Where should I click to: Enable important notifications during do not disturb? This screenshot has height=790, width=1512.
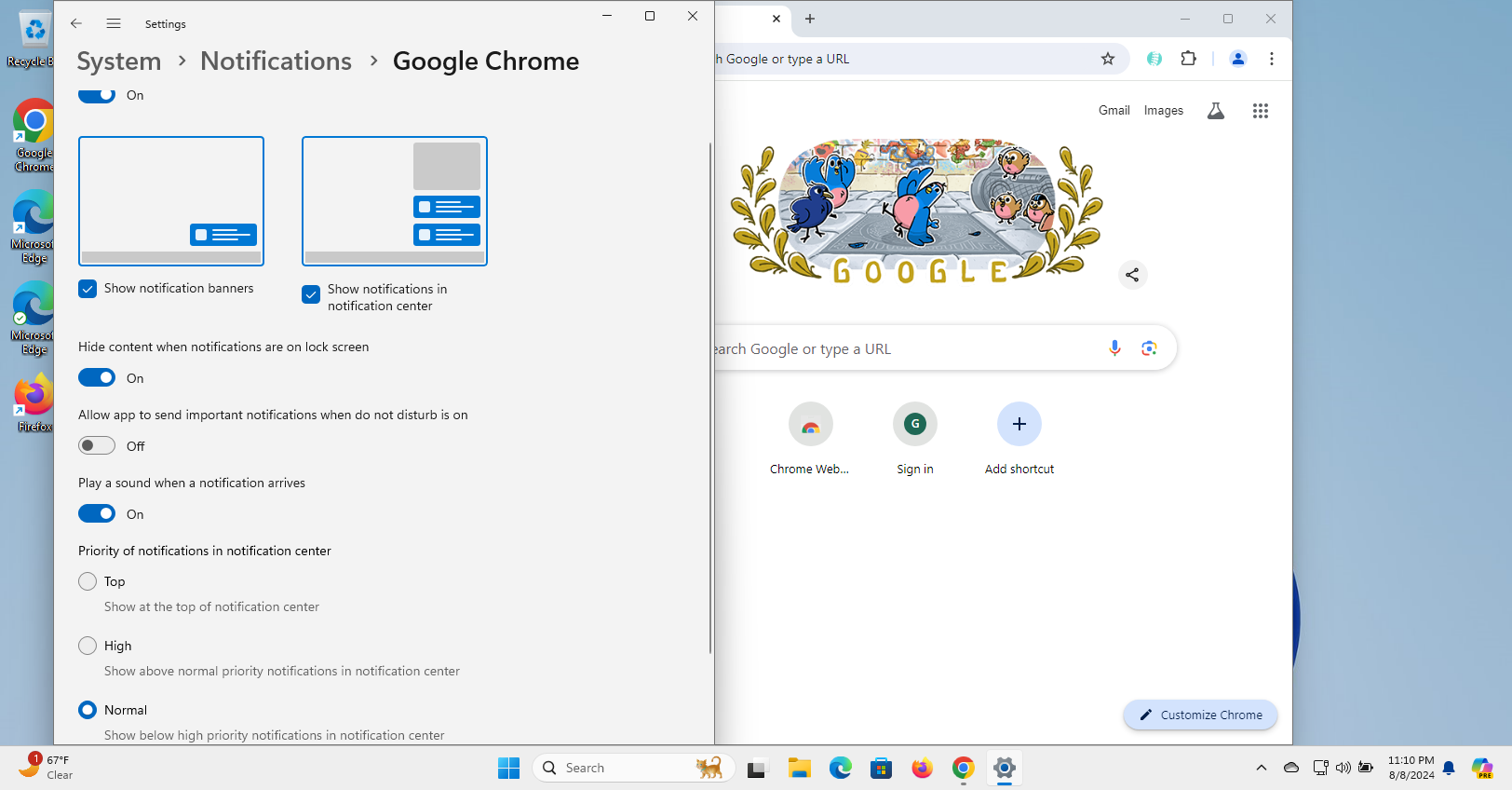97,445
